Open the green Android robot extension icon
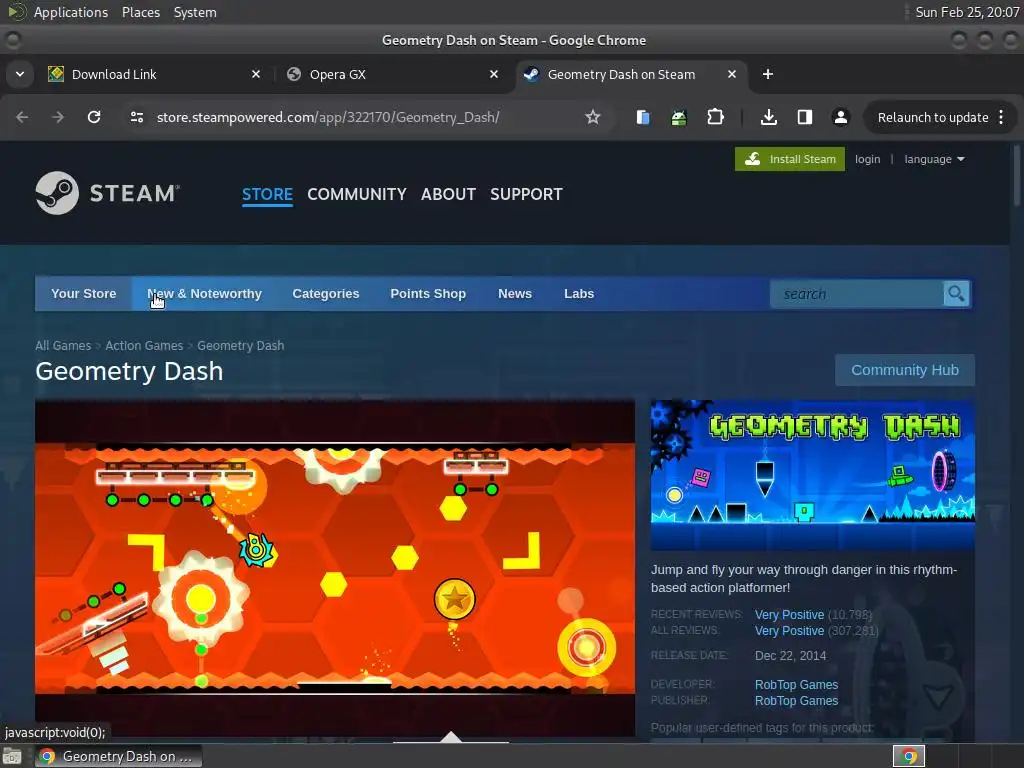This screenshot has width=1024, height=768. 679,118
